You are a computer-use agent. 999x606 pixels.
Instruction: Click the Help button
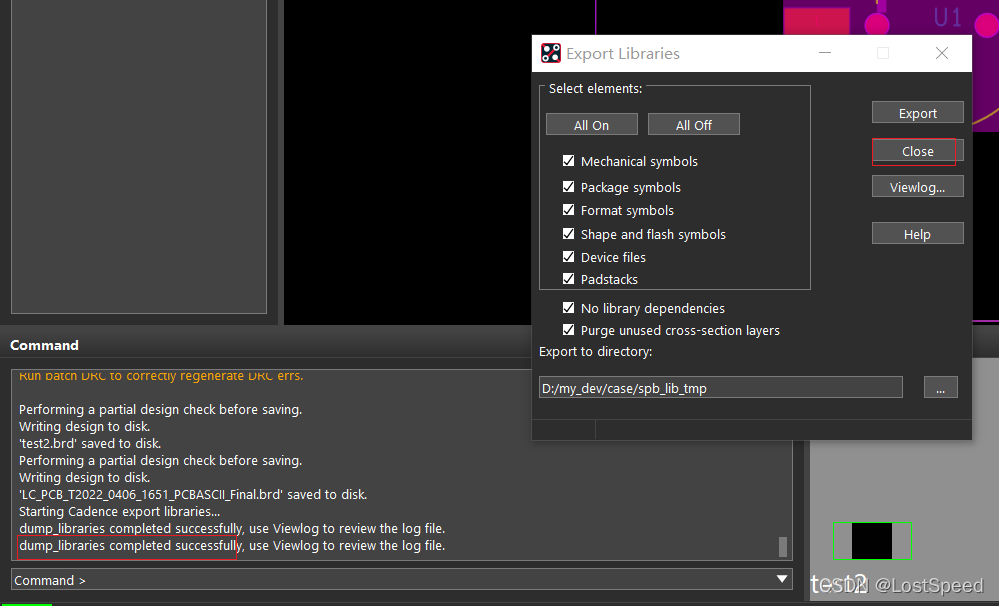[x=917, y=234]
